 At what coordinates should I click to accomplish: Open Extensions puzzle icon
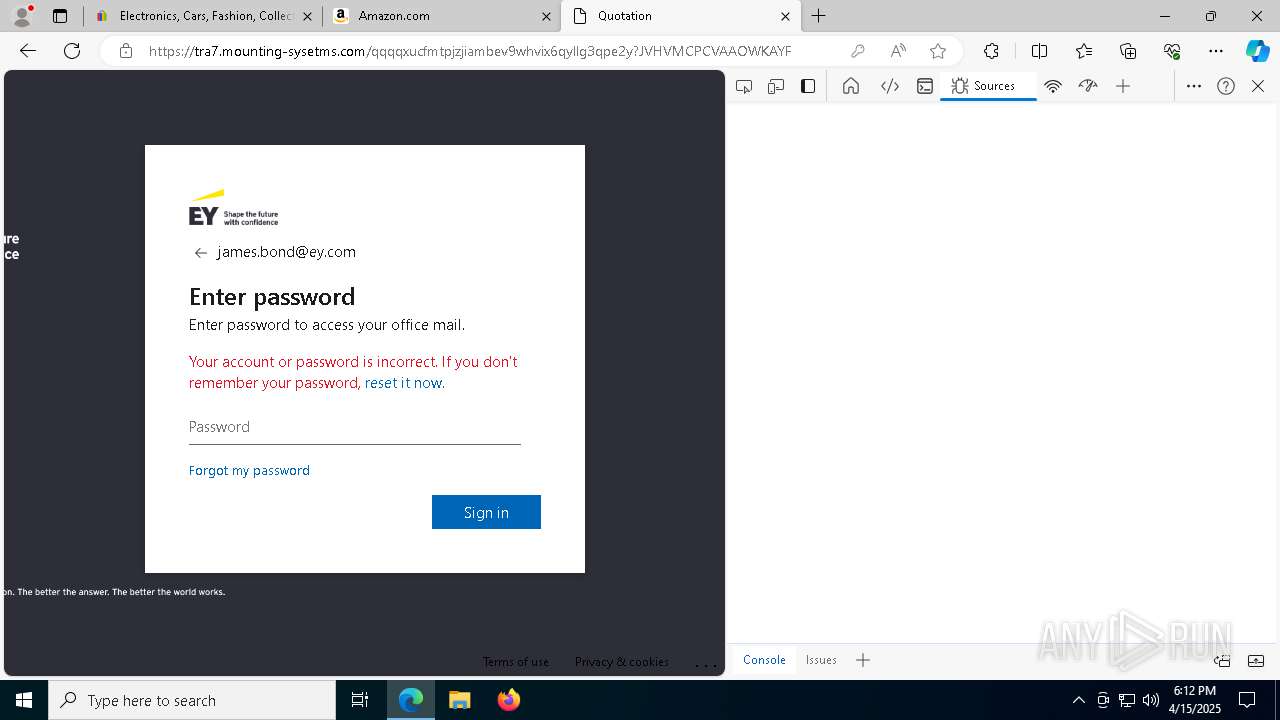(991, 51)
